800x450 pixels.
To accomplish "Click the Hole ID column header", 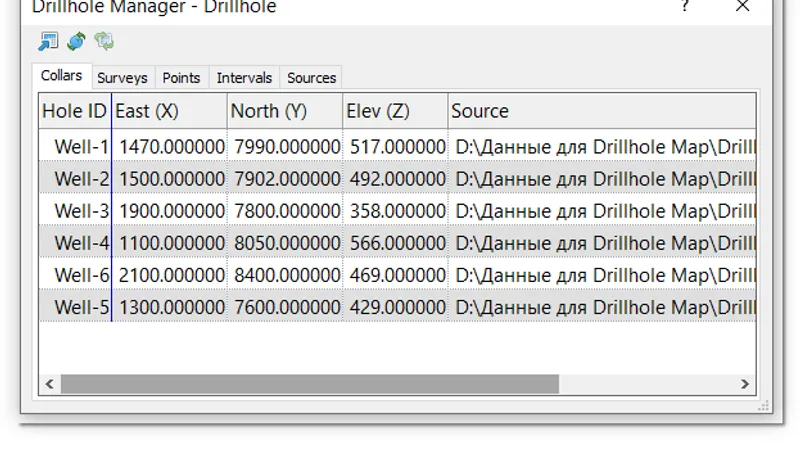I will coord(74,111).
